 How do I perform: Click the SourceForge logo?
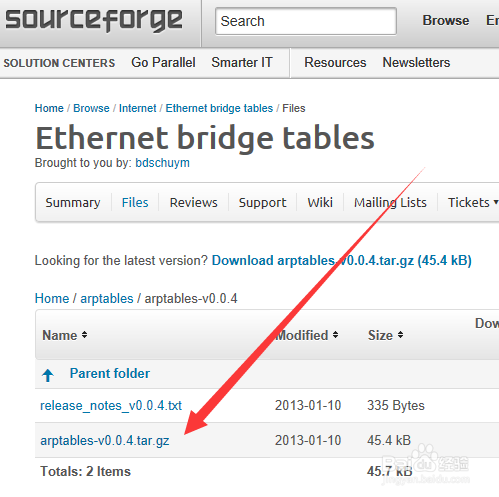pos(94,20)
